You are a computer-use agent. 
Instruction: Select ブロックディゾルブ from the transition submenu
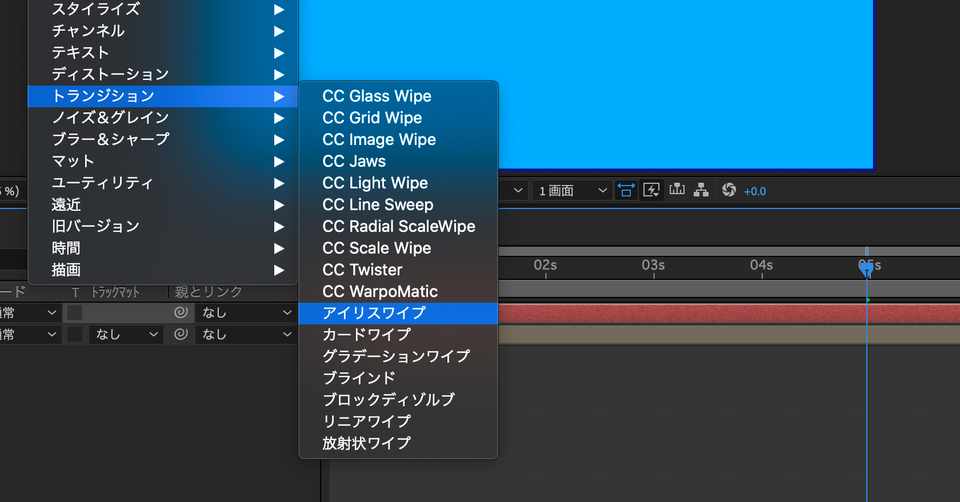[399, 400]
